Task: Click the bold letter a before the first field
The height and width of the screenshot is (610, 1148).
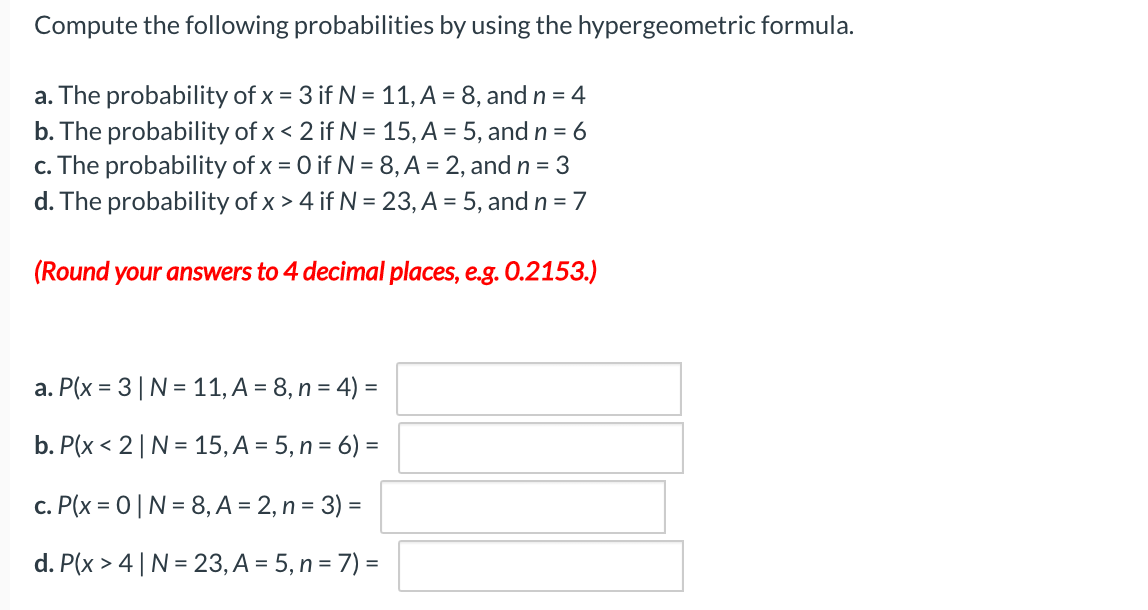Action: point(42,386)
